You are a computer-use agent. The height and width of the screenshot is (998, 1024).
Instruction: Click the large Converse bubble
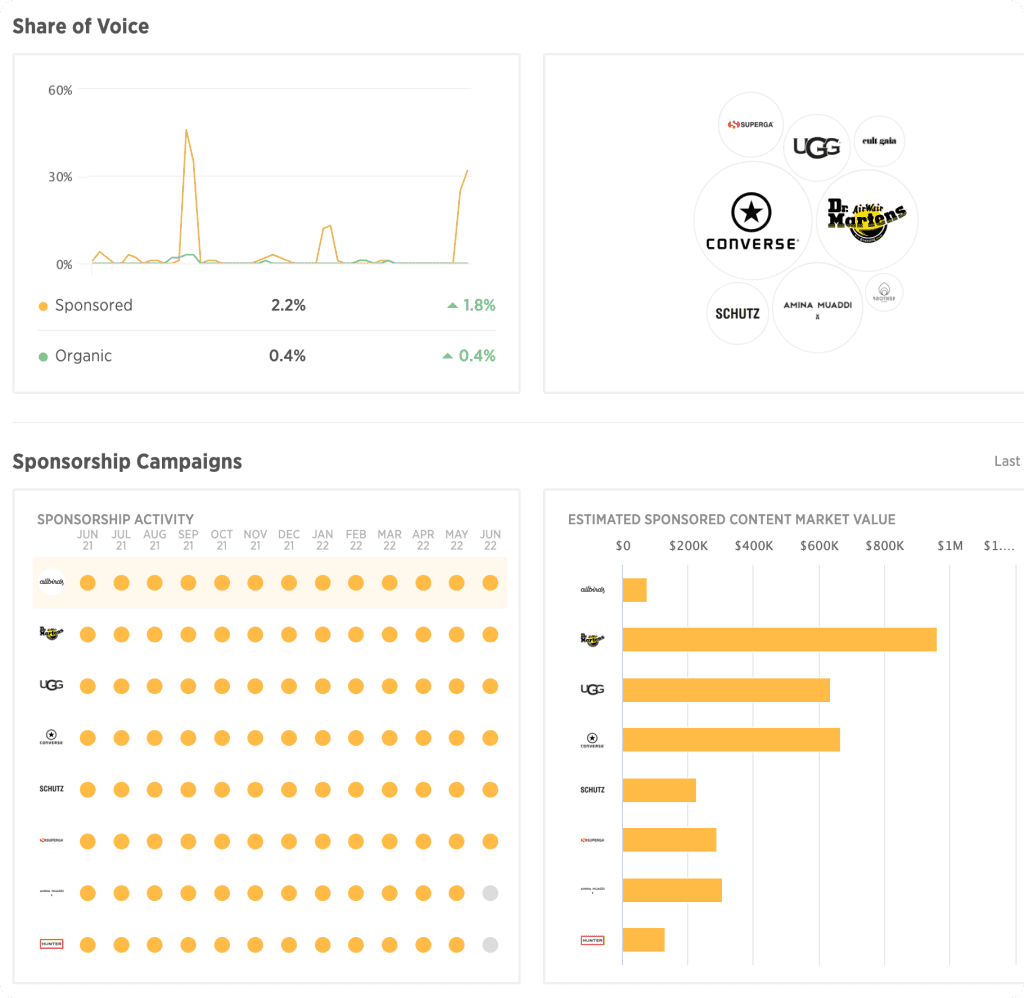[x=752, y=221]
